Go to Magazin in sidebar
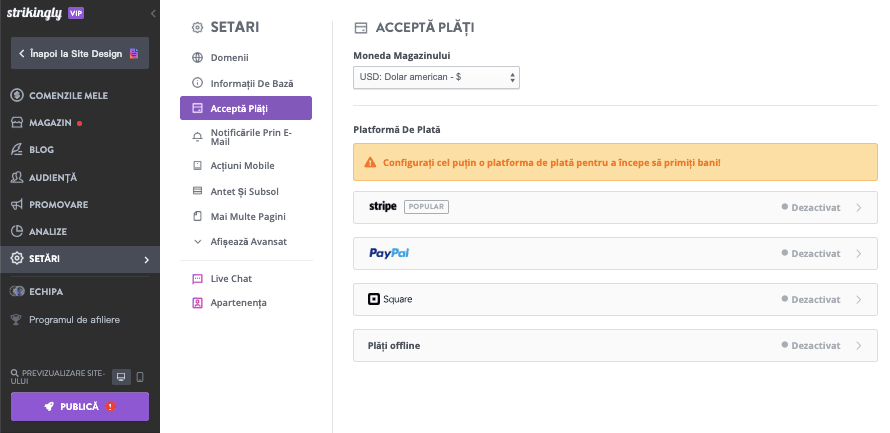This screenshot has width=890, height=433. coord(50,122)
